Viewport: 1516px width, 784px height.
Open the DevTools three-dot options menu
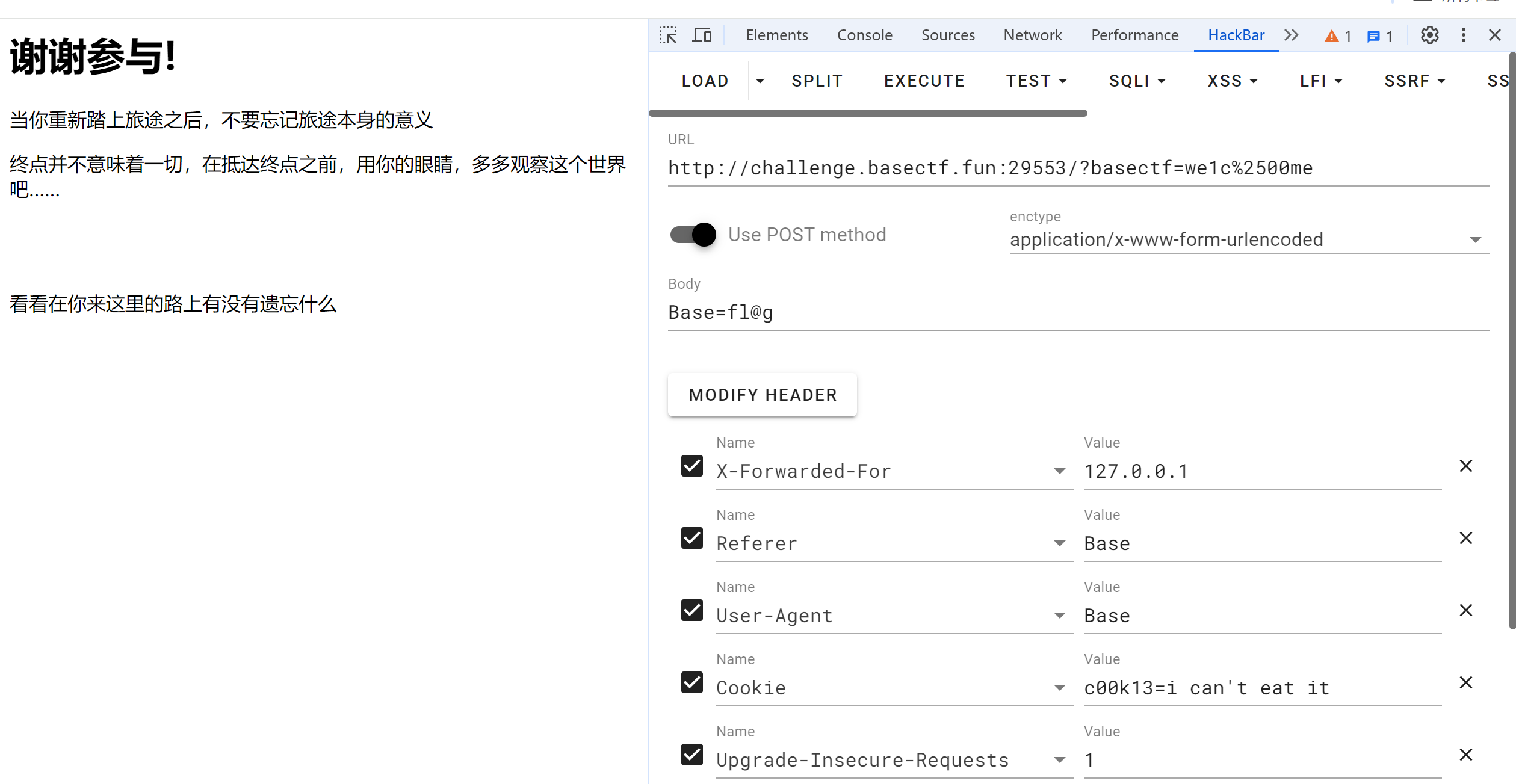click(1464, 35)
